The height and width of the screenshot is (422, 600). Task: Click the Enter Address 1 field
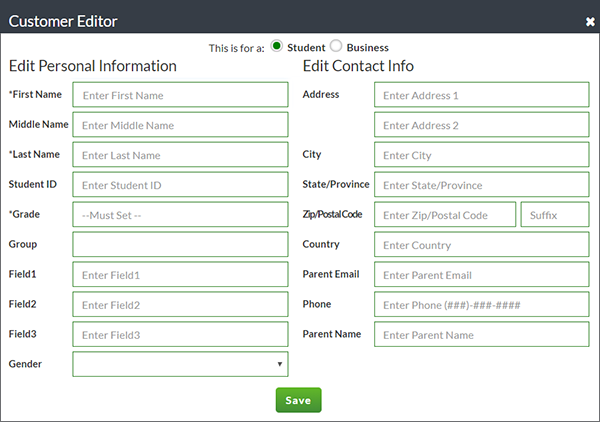tap(481, 95)
